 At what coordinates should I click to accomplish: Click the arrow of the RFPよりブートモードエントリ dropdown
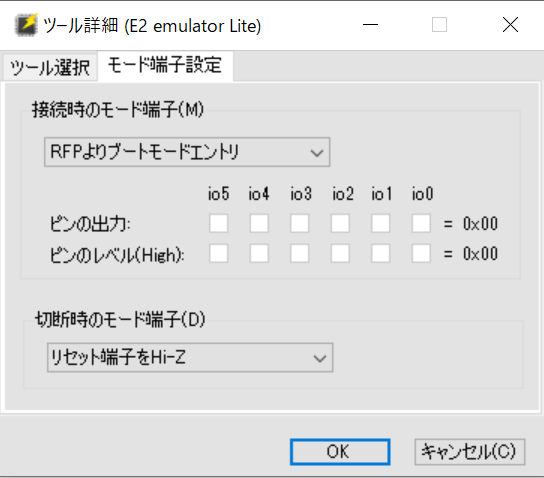click(x=317, y=153)
